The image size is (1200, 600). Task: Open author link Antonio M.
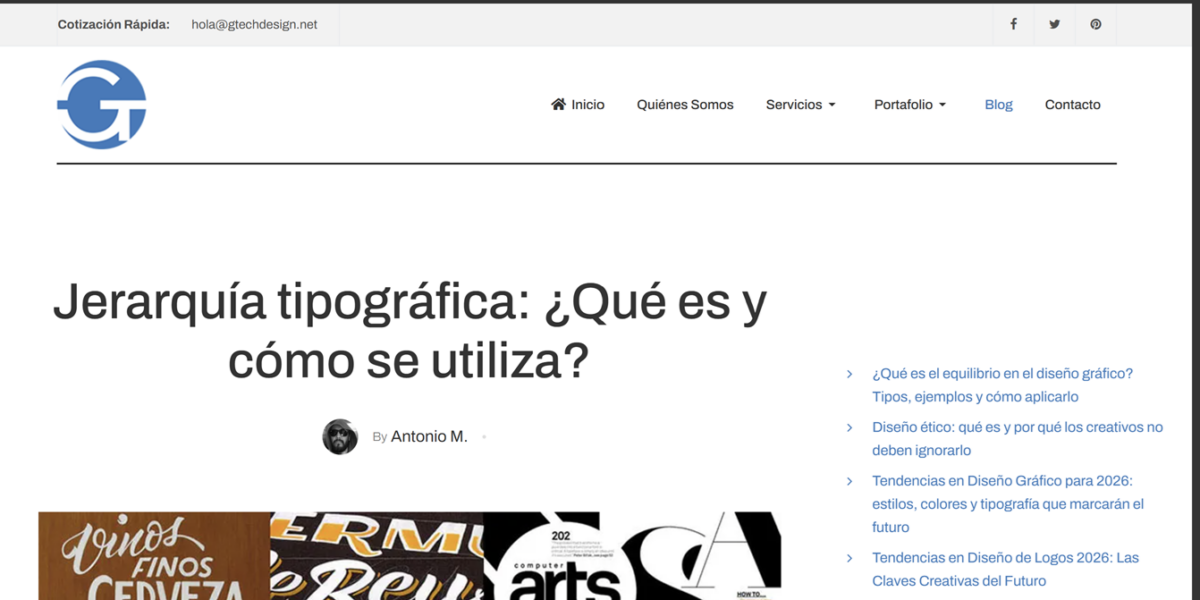[429, 437]
